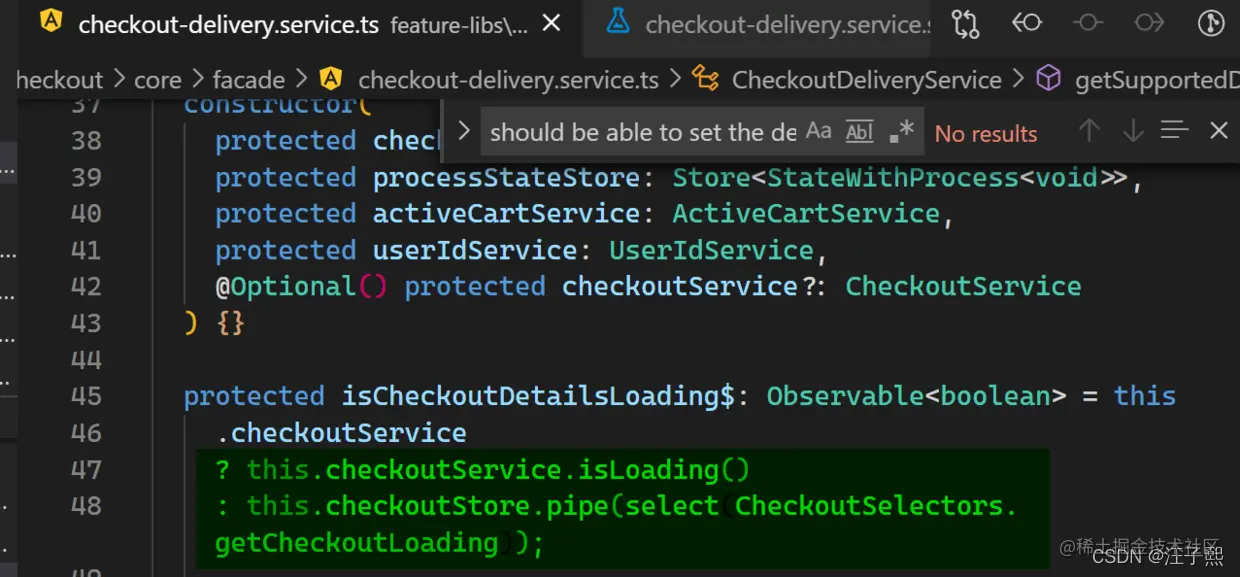The height and width of the screenshot is (577, 1240).
Task: Click 'CheckoutService' type on line 42
Action: point(963,286)
